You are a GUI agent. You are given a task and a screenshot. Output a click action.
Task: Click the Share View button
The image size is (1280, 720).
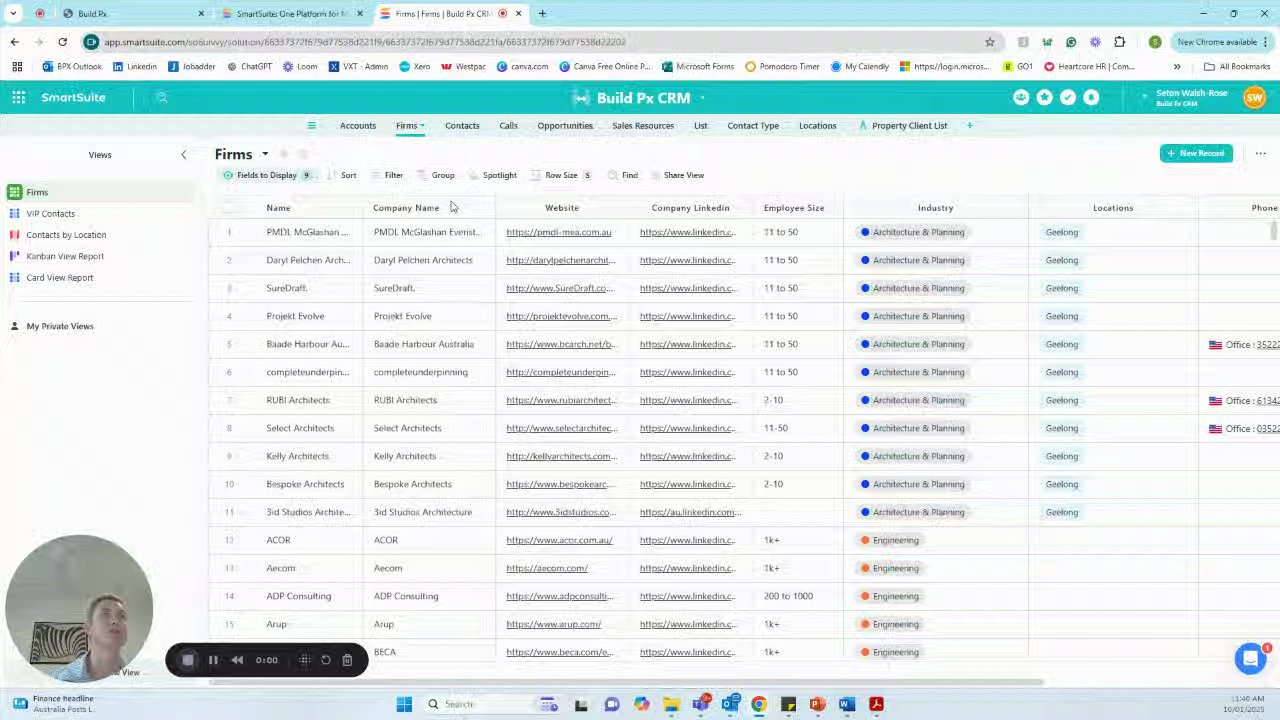point(676,175)
